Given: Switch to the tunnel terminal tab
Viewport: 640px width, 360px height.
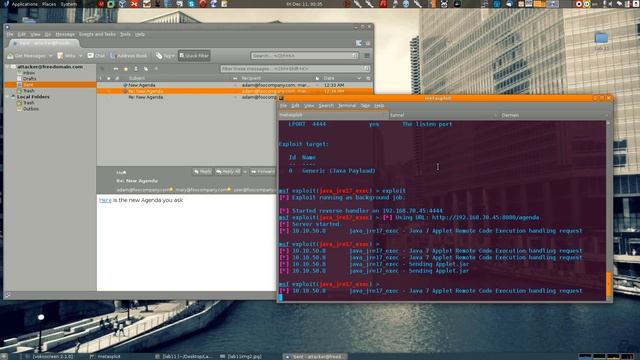Looking at the screenshot, I should pos(443,115).
